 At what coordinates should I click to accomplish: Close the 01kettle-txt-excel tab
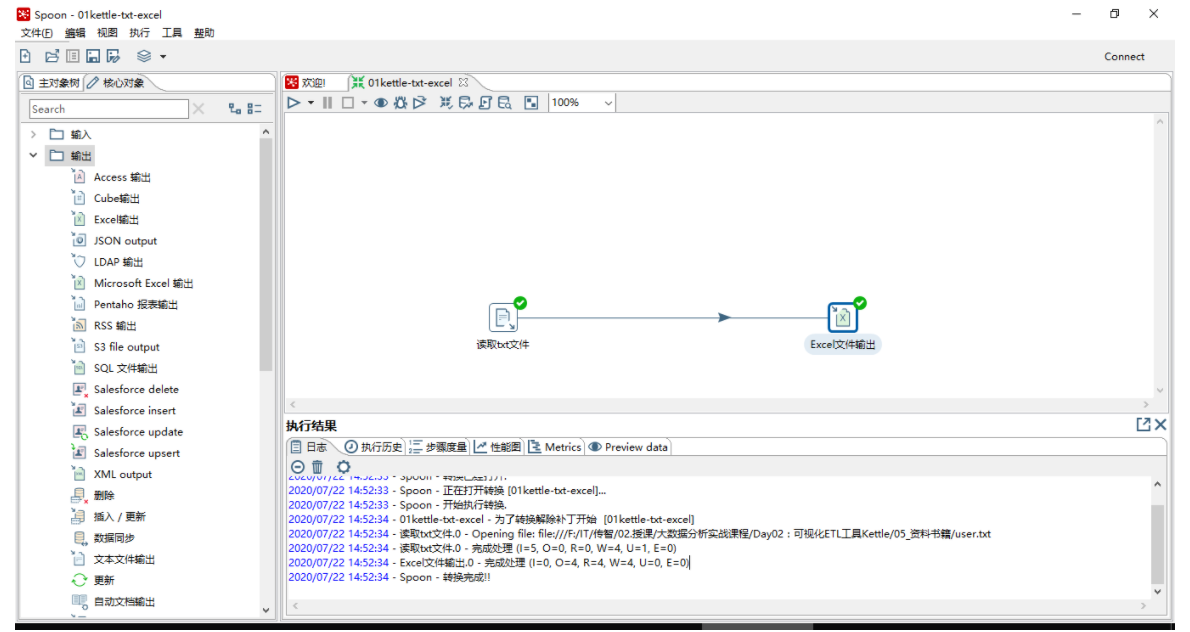click(x=463, y=83)
